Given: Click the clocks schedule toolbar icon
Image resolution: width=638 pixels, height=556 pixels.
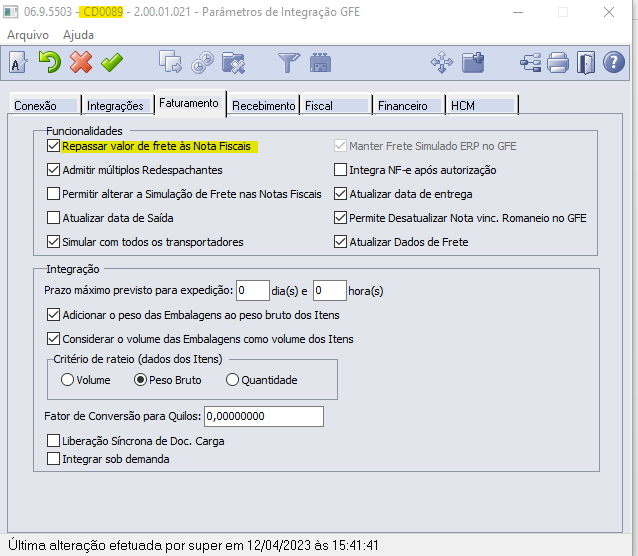Looking at the screenshot, I should pos(202,63).
